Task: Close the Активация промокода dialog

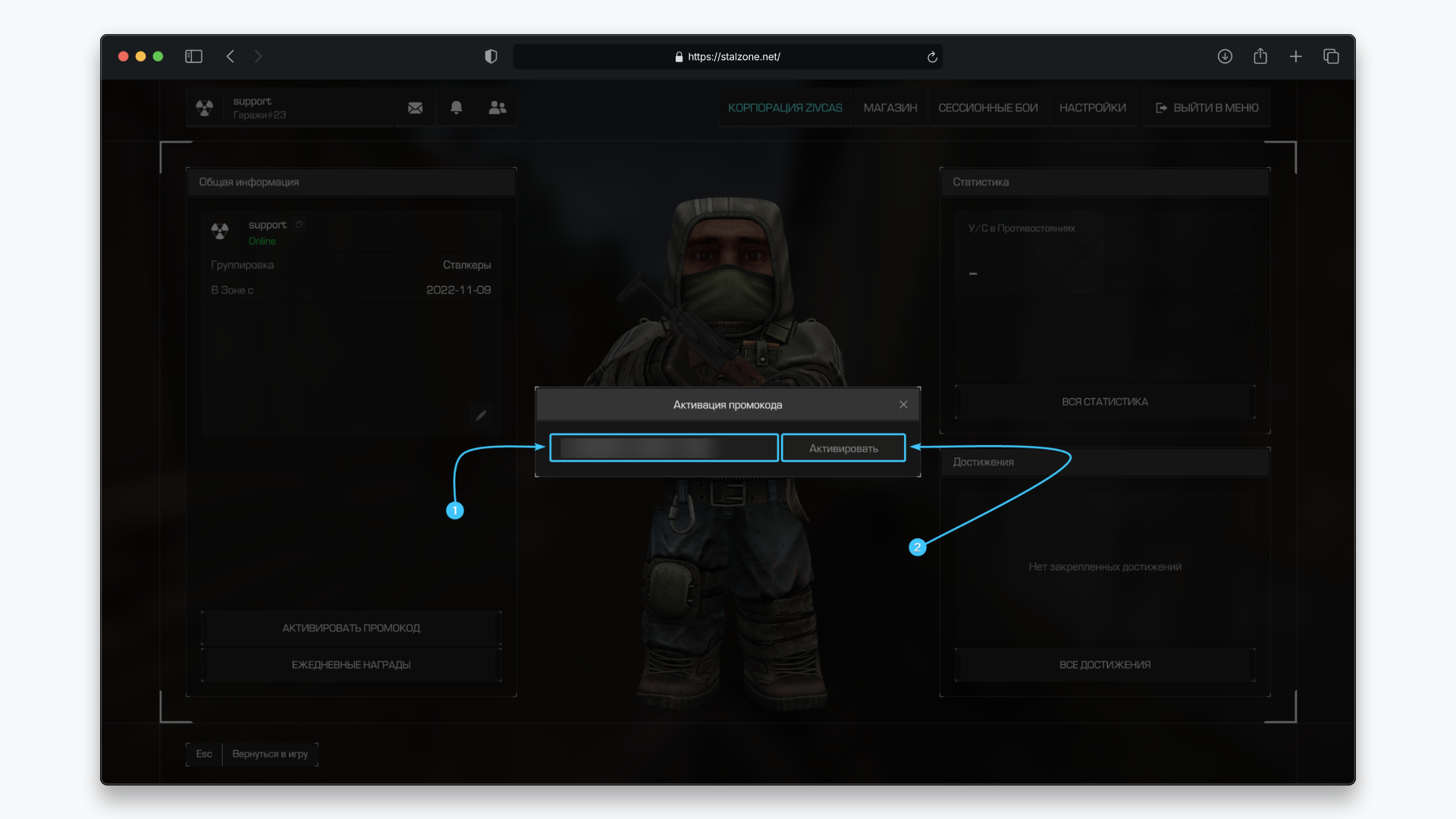Action: 903,405
